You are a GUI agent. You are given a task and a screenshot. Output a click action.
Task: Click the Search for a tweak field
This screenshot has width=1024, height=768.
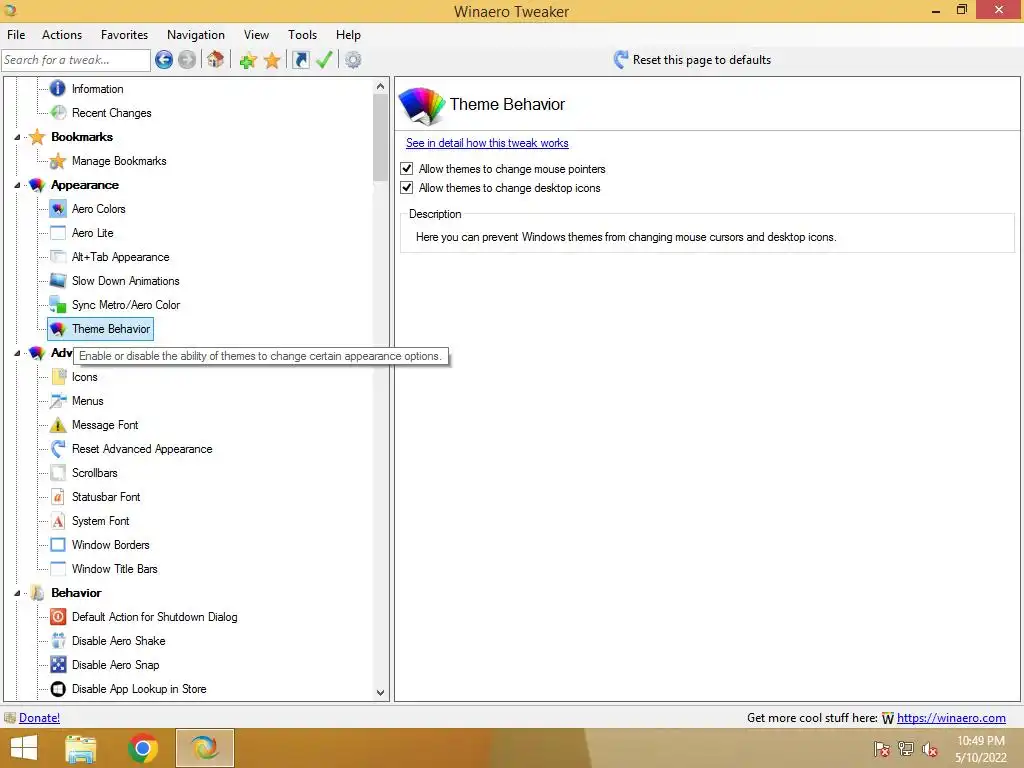click(76, 60)
